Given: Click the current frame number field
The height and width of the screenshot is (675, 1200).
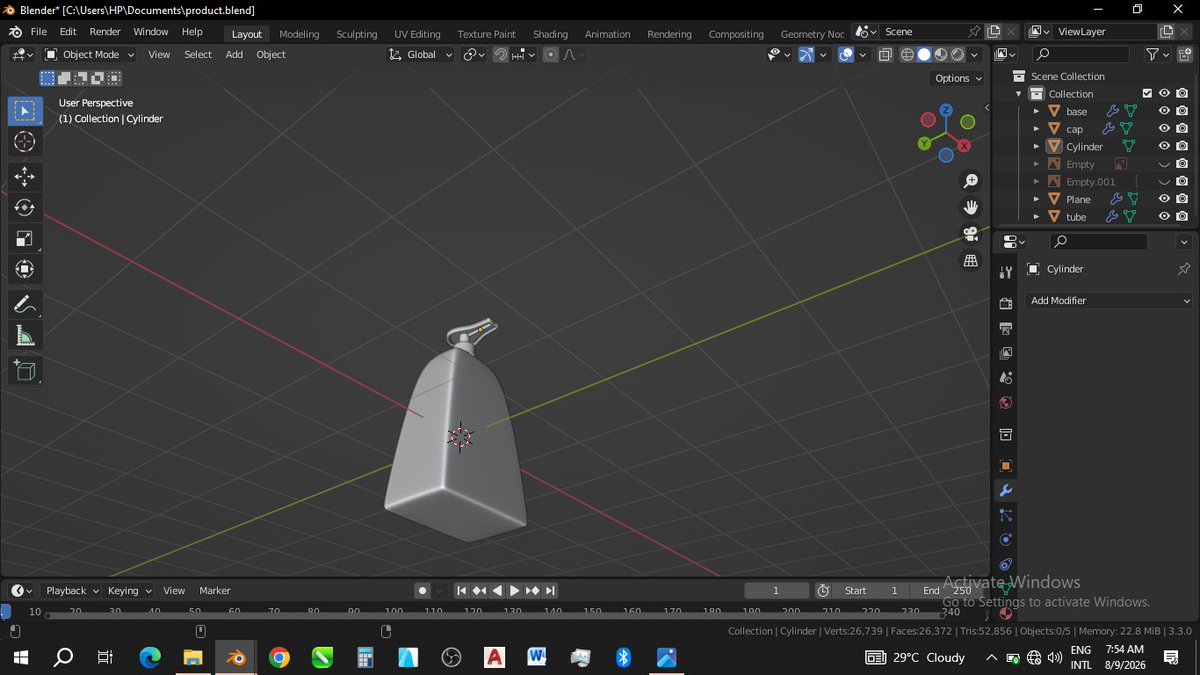Looking at the screenshot, I should click(x=776, y=591).
